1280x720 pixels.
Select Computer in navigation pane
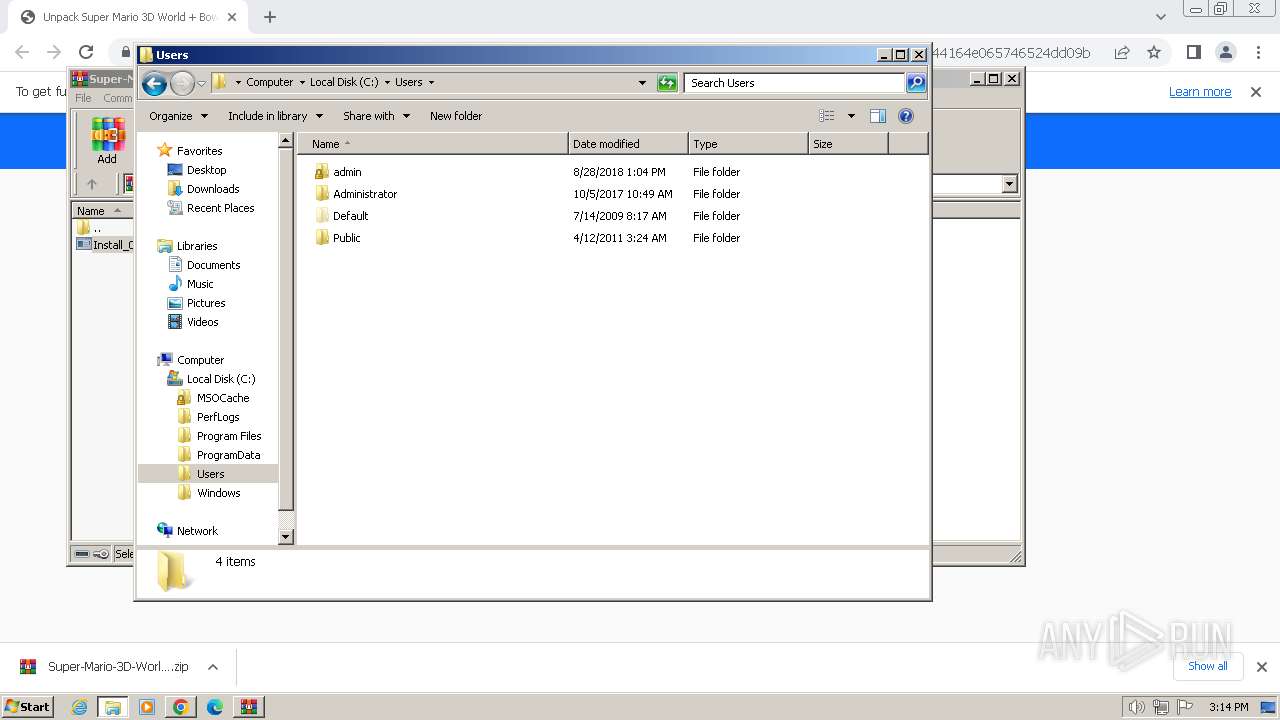point(200,360)
